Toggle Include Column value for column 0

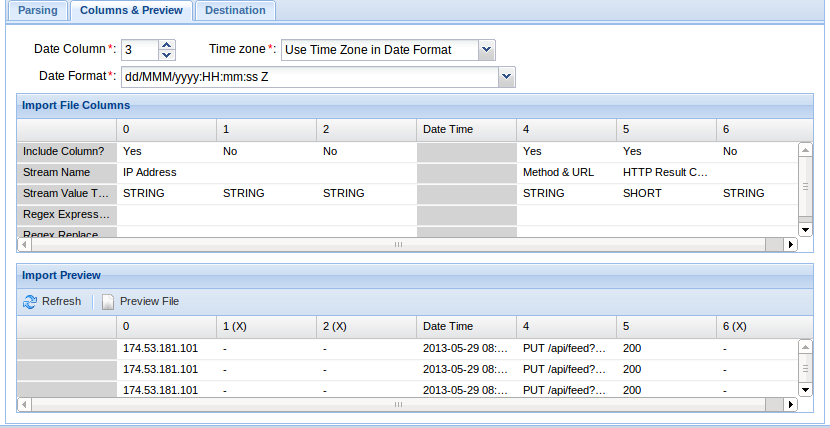(x=165, y=151)
